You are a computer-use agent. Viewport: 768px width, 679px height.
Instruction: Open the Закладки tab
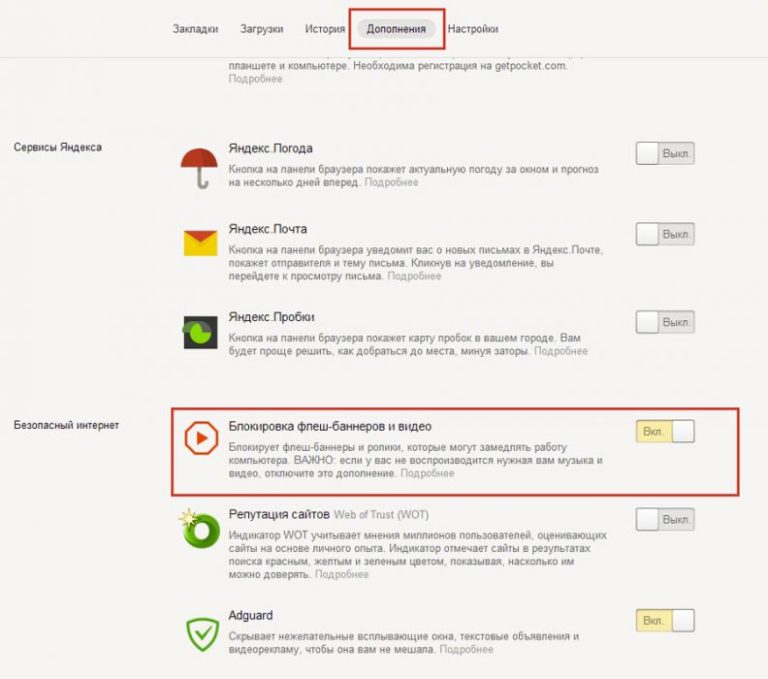click(195, 29)
